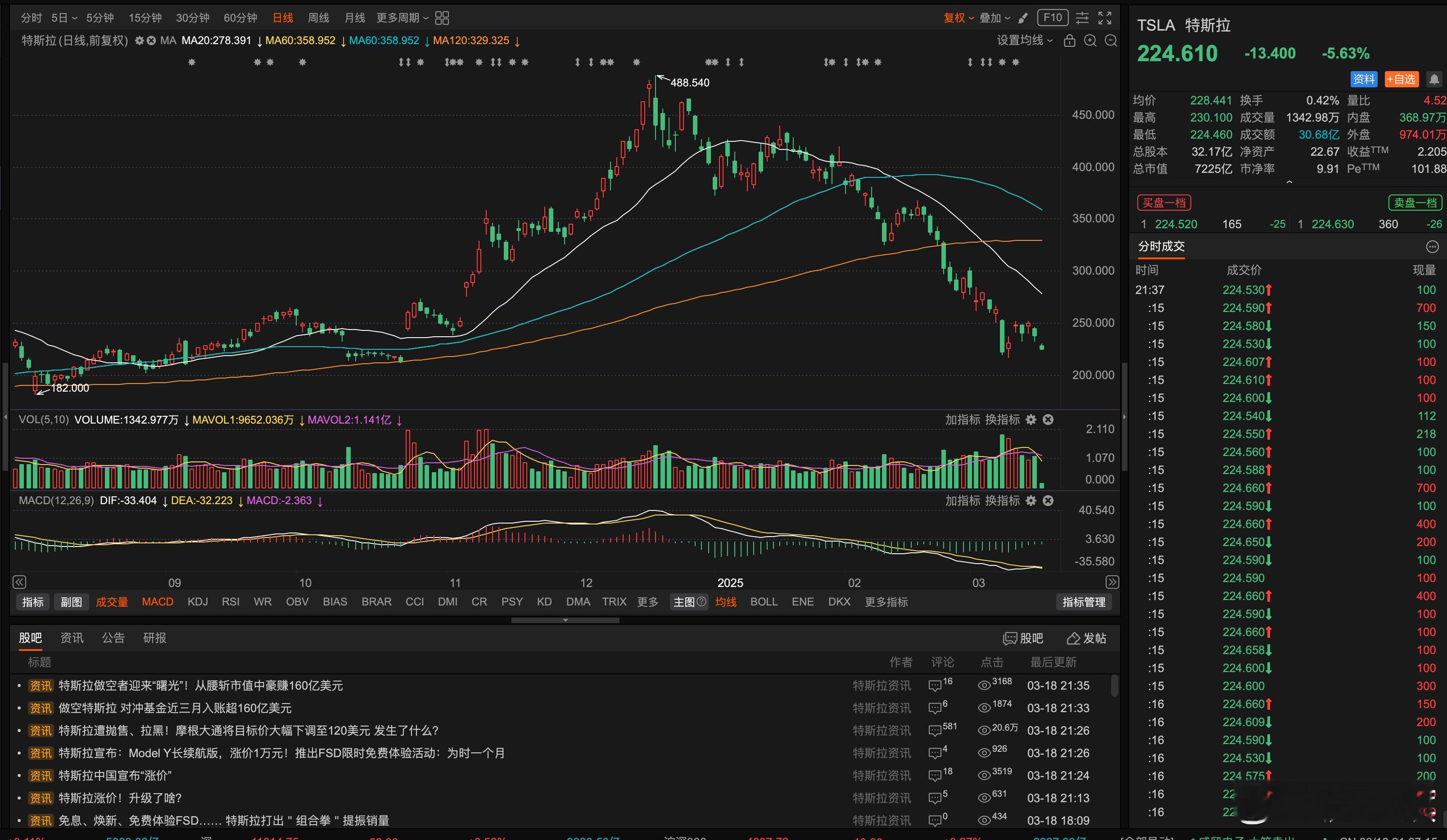Enter fullscreen chart mode icon

(1105, 18)
